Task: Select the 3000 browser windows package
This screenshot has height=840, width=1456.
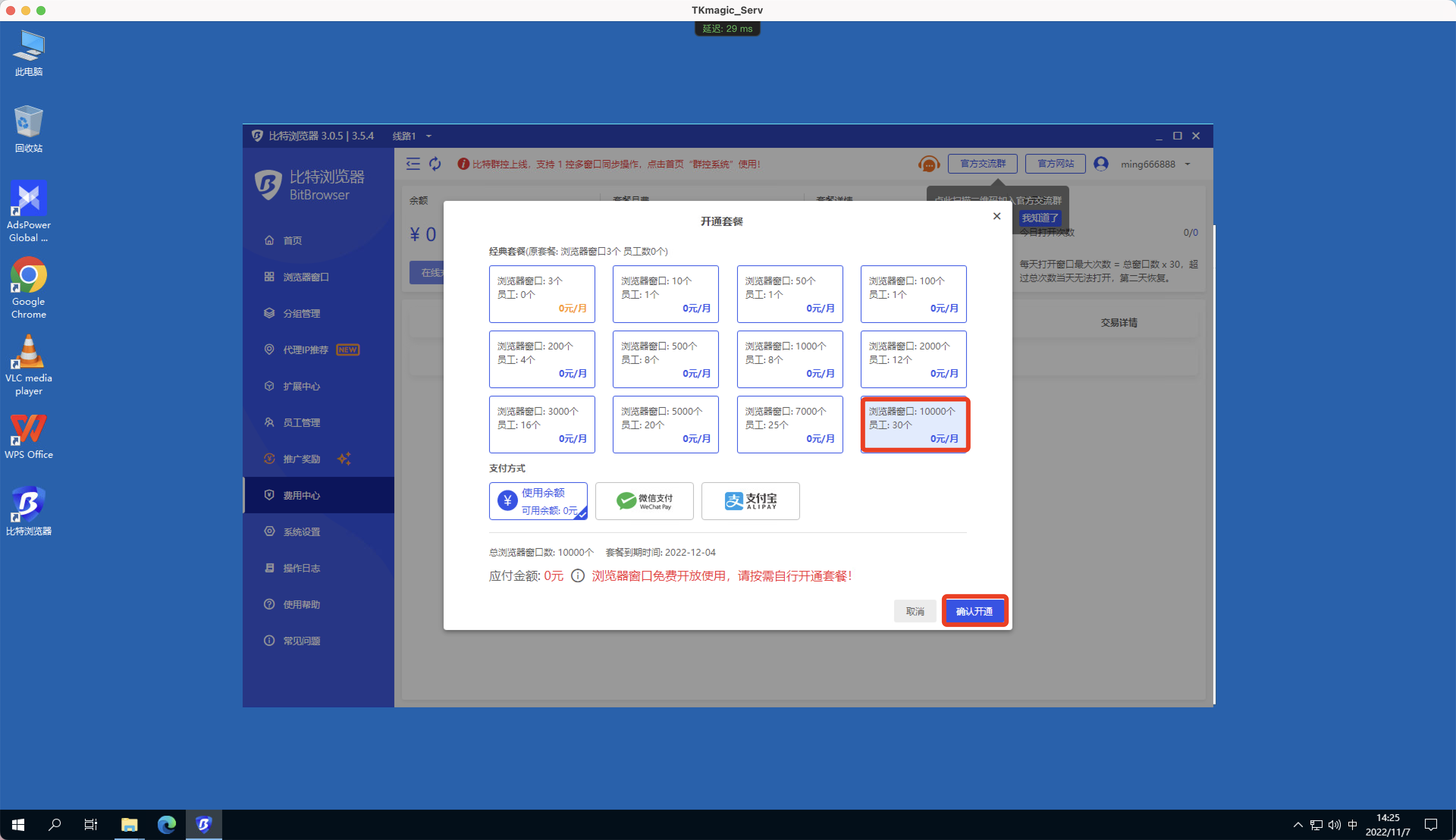Action: [x=541, y=424]
